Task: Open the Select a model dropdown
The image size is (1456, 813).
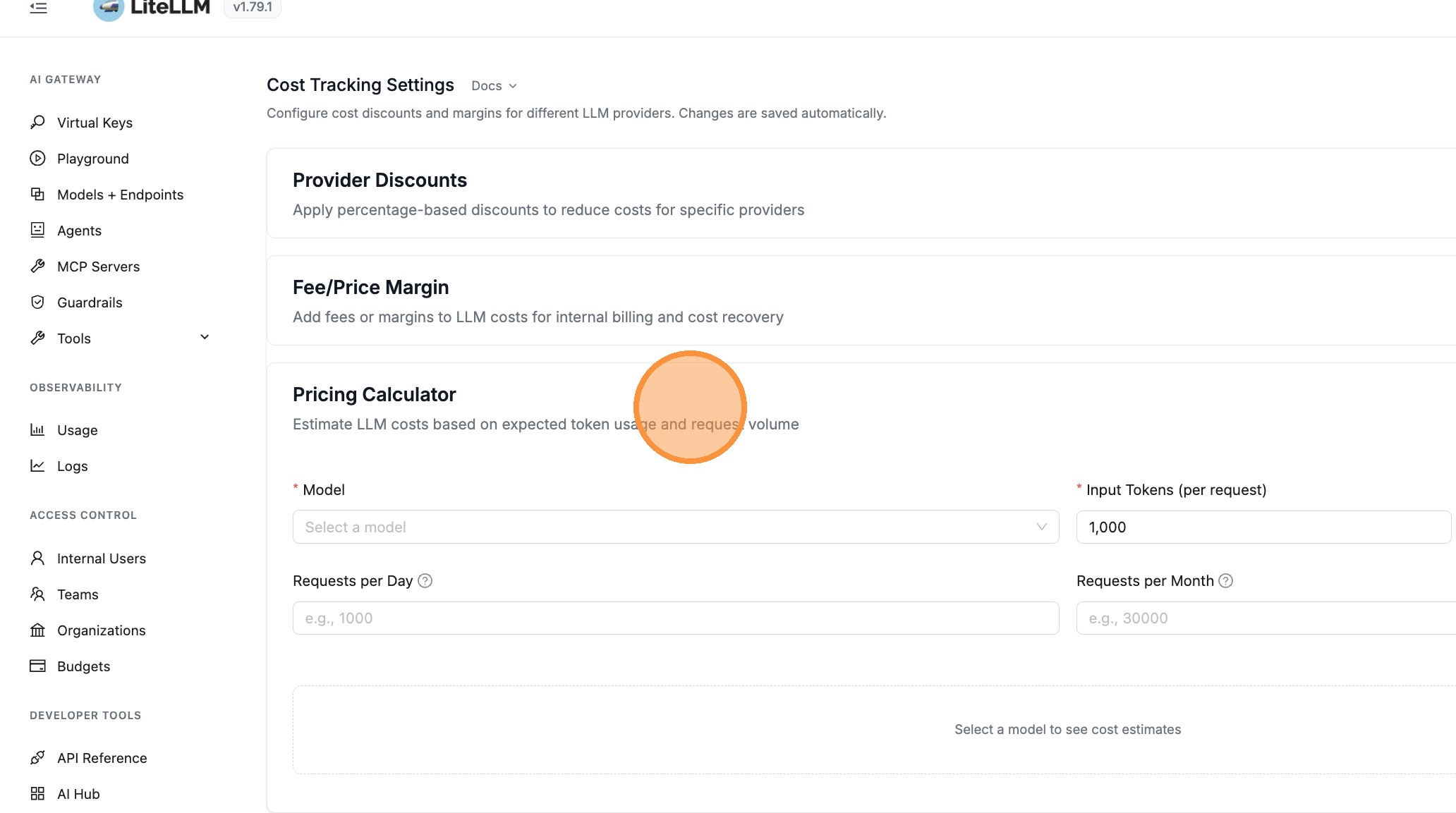Action: 675,527
